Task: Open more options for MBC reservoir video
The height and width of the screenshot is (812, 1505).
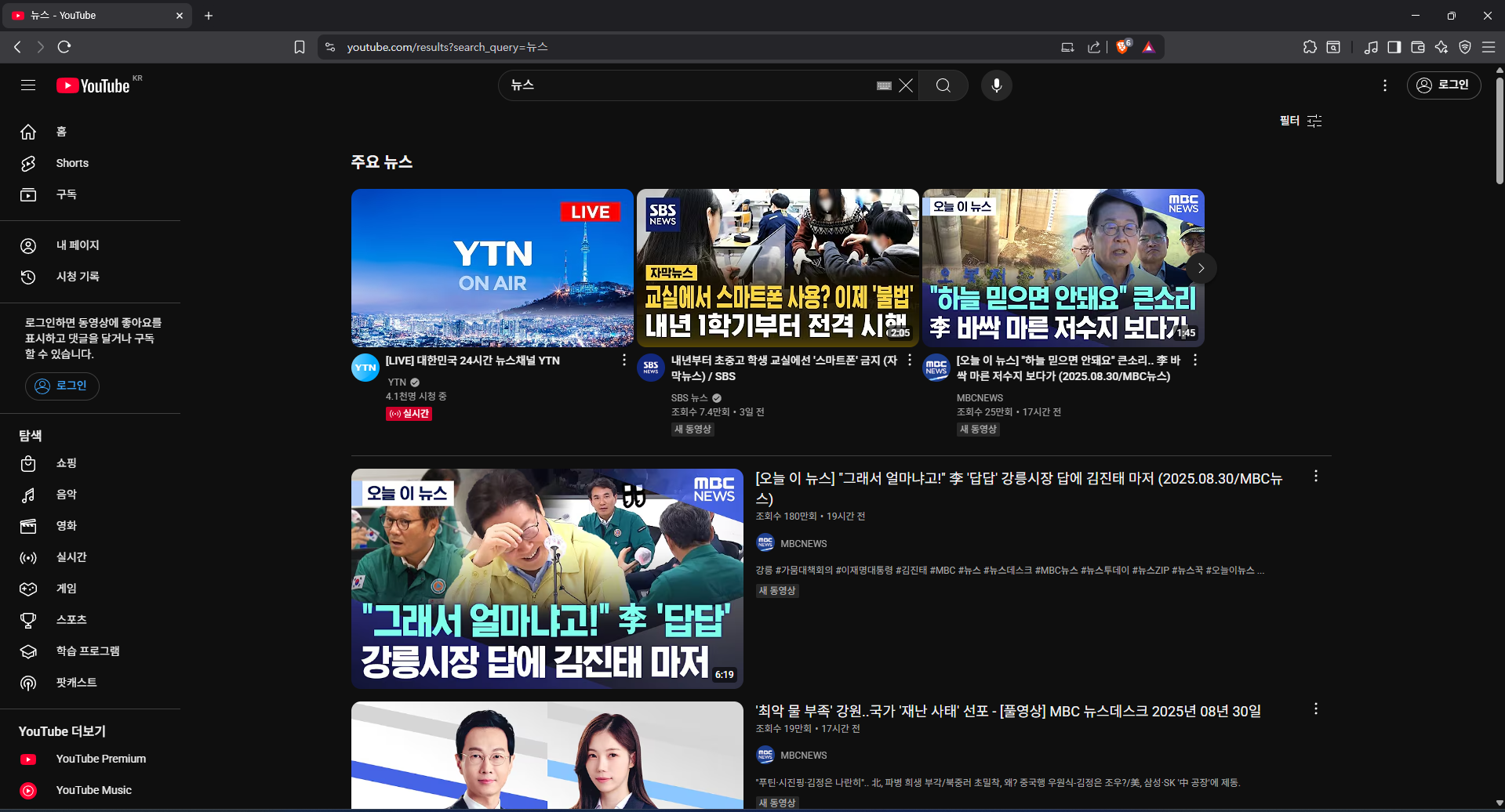Action: click(1195, 361)
